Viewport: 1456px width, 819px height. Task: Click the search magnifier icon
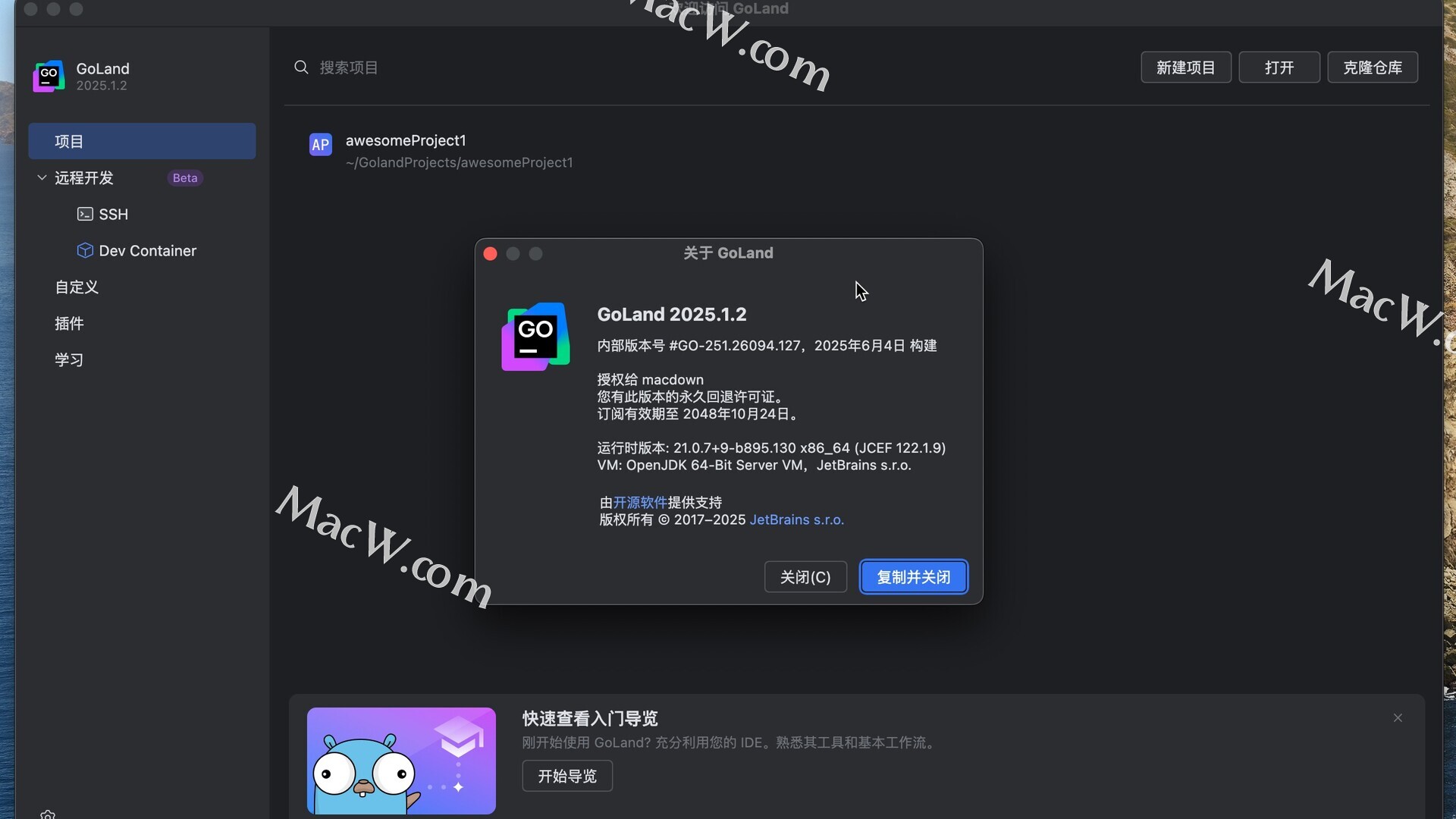(301, 67)
